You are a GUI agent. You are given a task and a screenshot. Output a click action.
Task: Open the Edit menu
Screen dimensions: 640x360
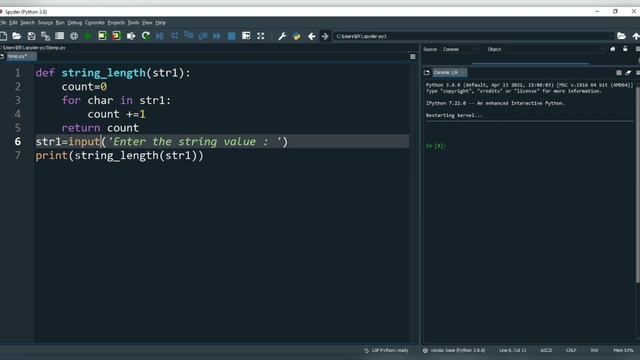(13, 22)
